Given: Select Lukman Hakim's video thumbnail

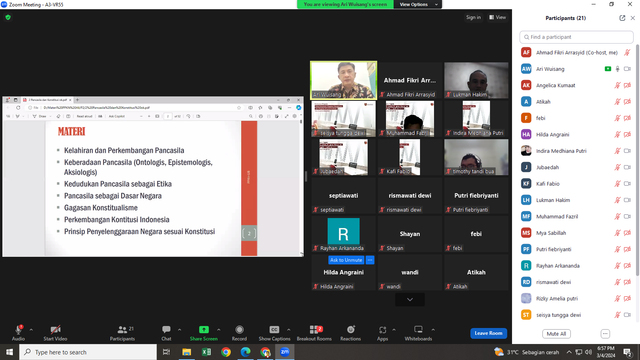Looking at the screenshot, I should click(476, 80).
